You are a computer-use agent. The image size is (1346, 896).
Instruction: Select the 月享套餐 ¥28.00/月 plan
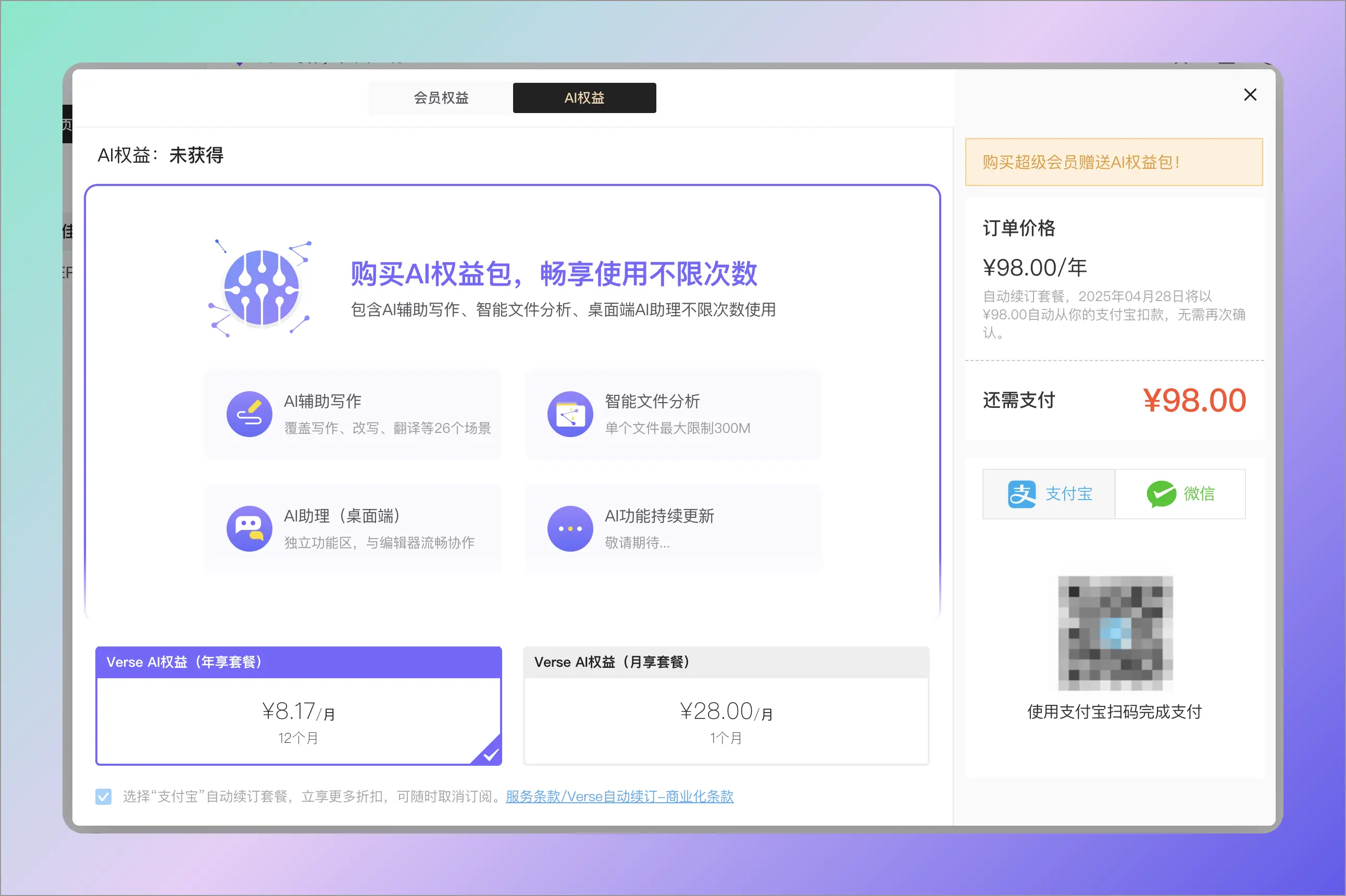pos(726,720)
